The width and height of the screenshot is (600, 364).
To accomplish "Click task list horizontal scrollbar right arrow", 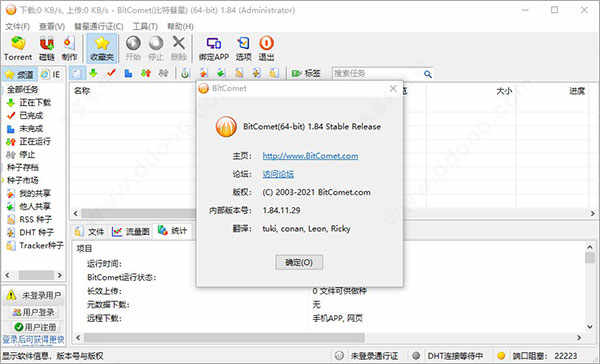I will [593, 213].
